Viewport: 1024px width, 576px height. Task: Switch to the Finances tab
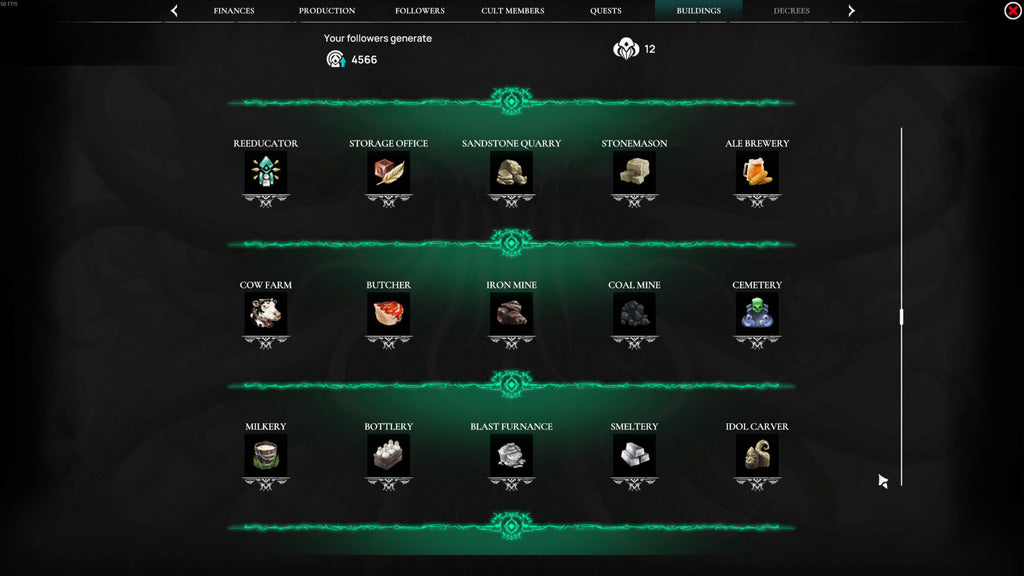pyautogui.click(x=234, y=10)
